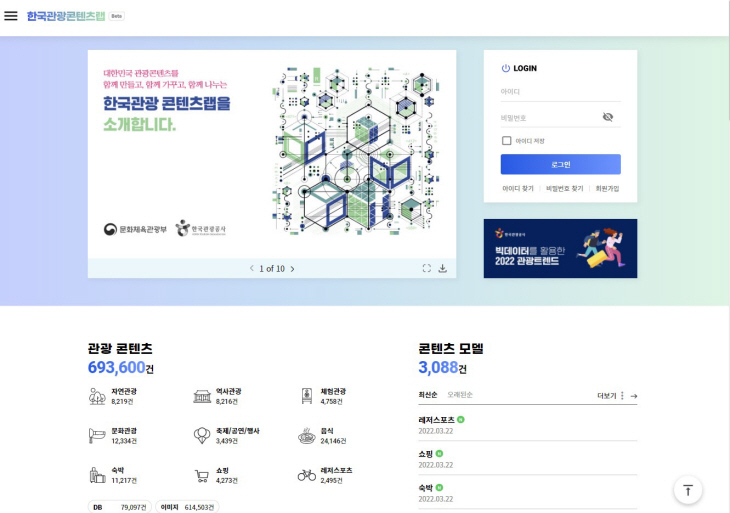Viewport: 730px width, 513px height.
Task: Select the 레저스포츠 bicycle icon
Action: pyautogui.click(x=307, y=475)
